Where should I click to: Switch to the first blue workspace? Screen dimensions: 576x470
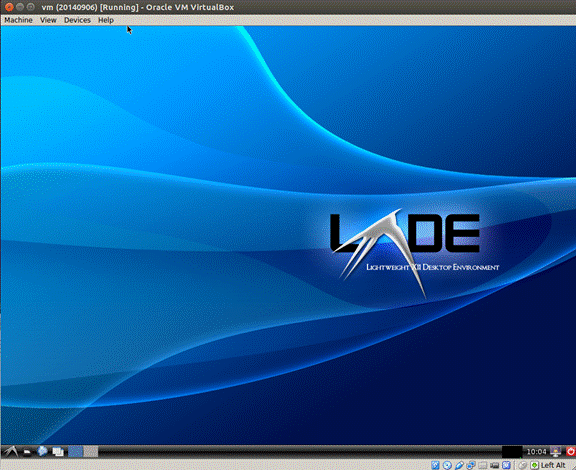coord(75,452)
